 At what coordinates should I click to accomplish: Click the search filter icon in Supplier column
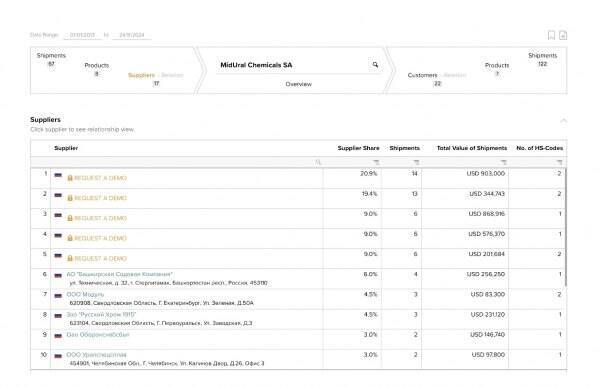click(x=318, y=162)
